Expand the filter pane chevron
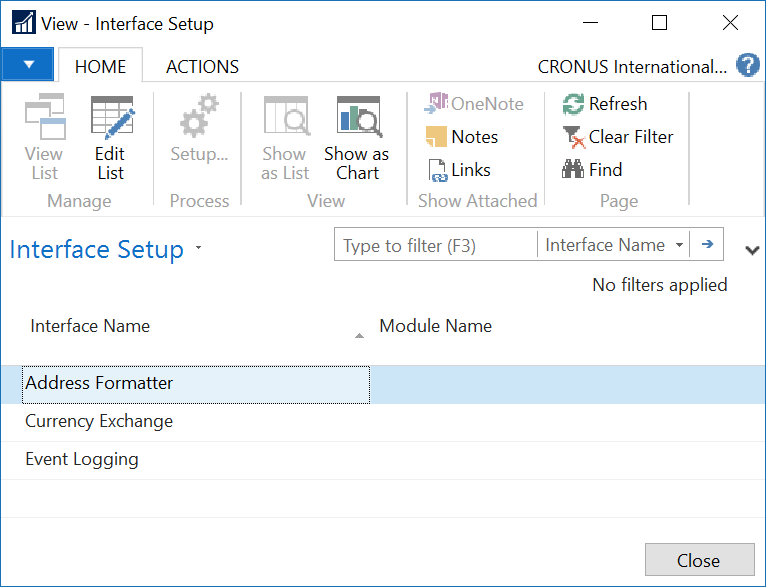Viewport: 766px width, 587px height. pyautogui.click(x=752, y=251)
